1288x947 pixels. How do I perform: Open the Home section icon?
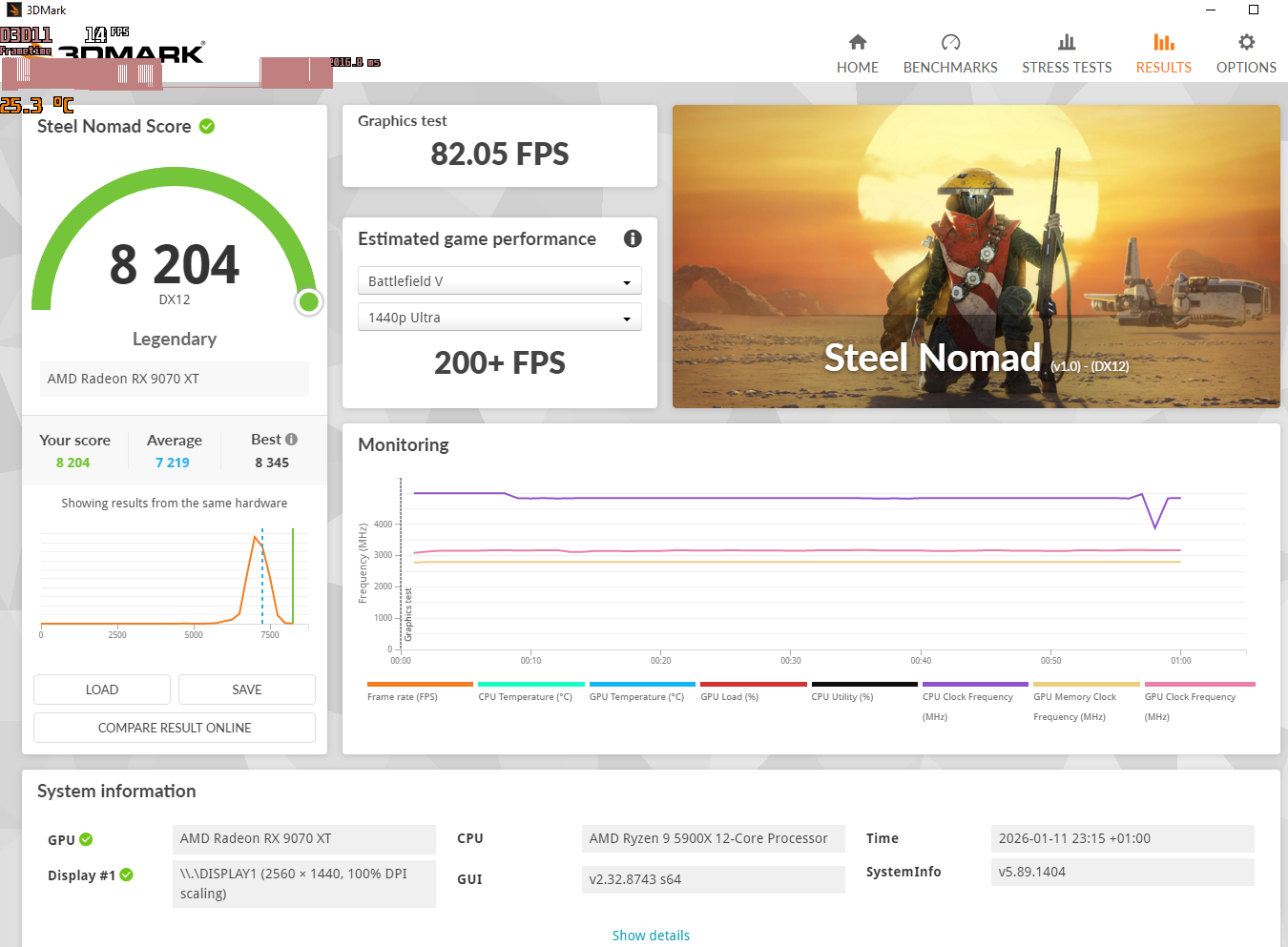pos(858,42)
